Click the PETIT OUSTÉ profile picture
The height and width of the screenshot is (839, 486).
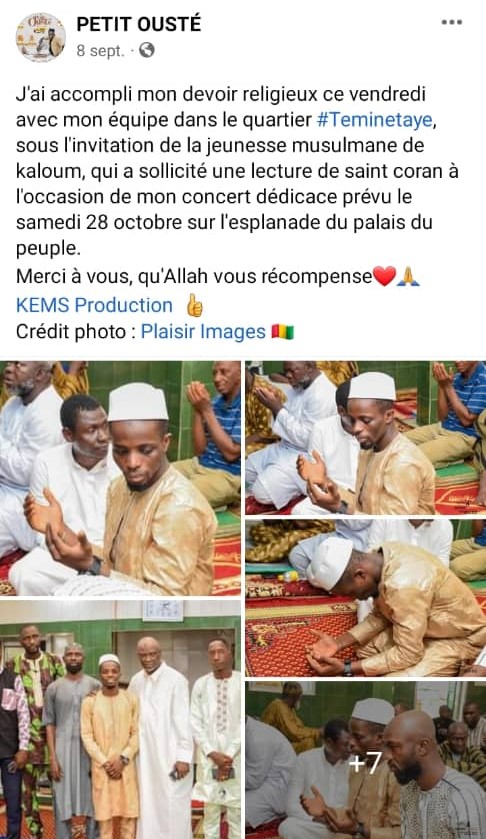pyautogui.click(x=40, y=37)
